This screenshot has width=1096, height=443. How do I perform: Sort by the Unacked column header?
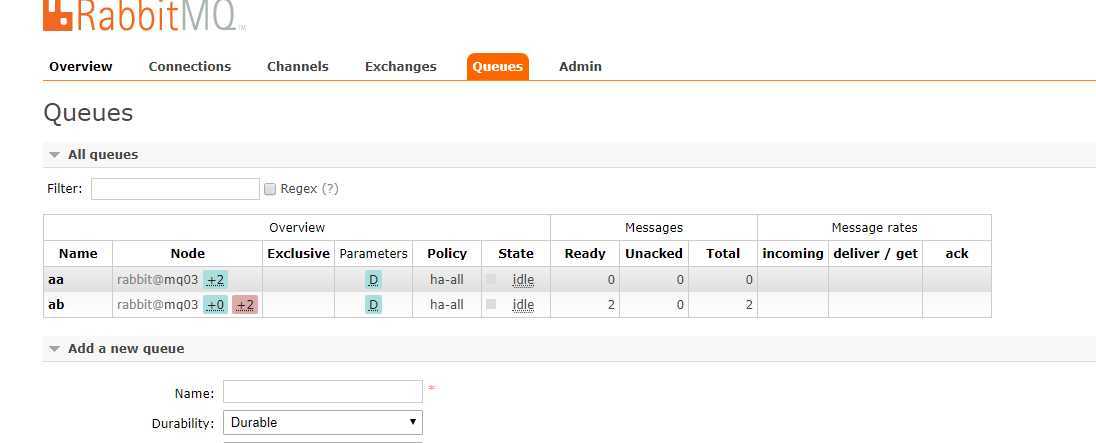pyautogui.click(x=654, y=254)
